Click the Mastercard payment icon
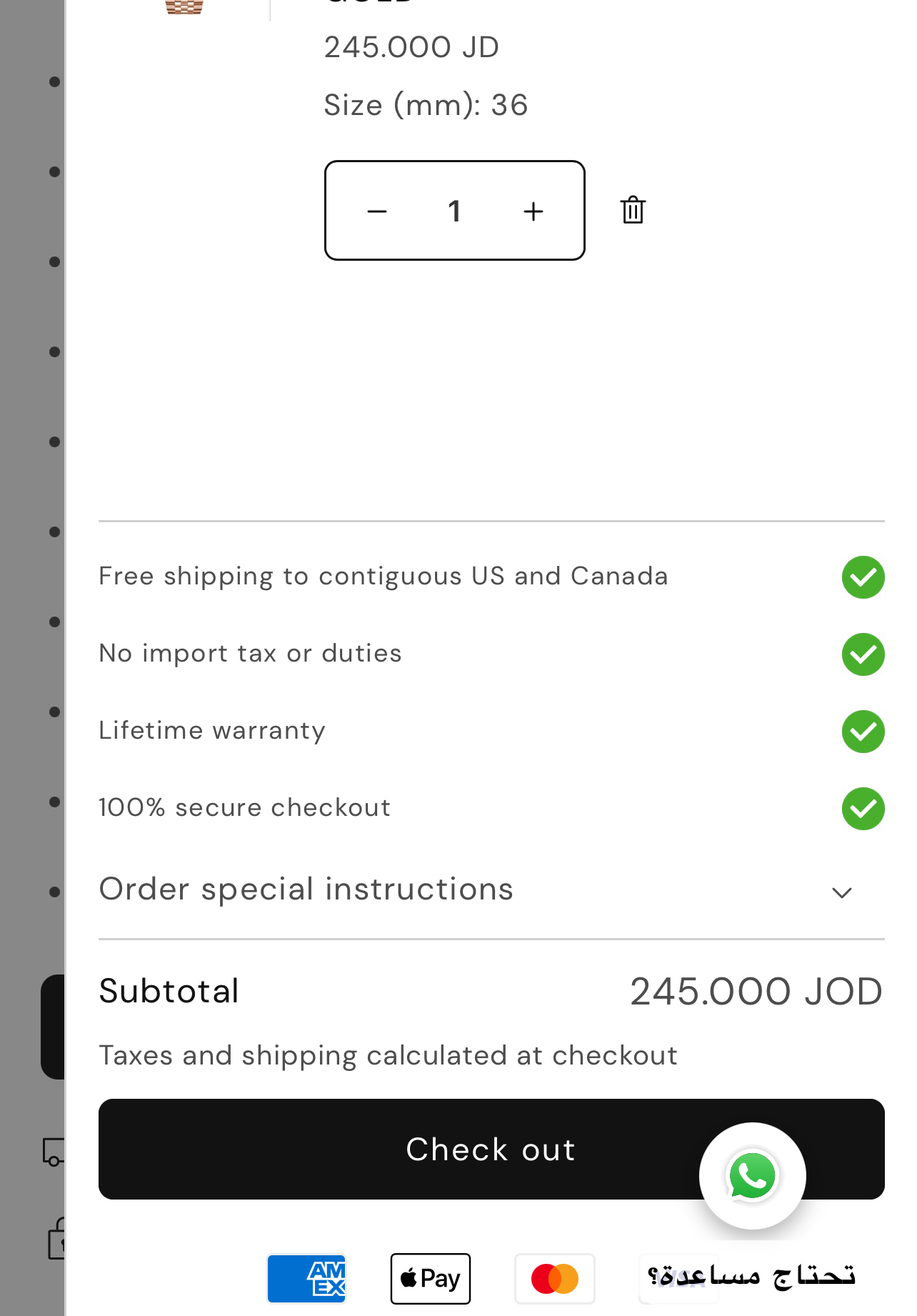 pyautogui.click(x=555, y=1278)
